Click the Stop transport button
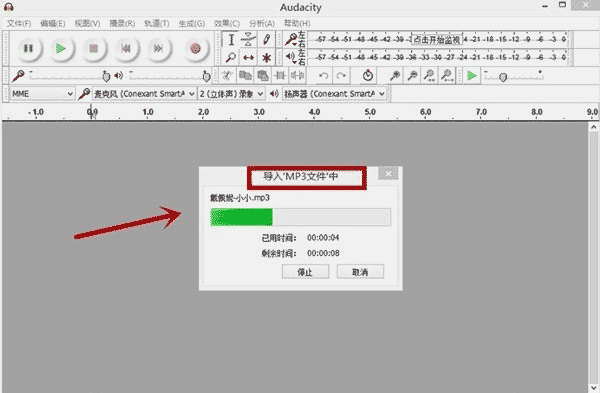Viewport: 600px width, 393px height. pos(93,49)
